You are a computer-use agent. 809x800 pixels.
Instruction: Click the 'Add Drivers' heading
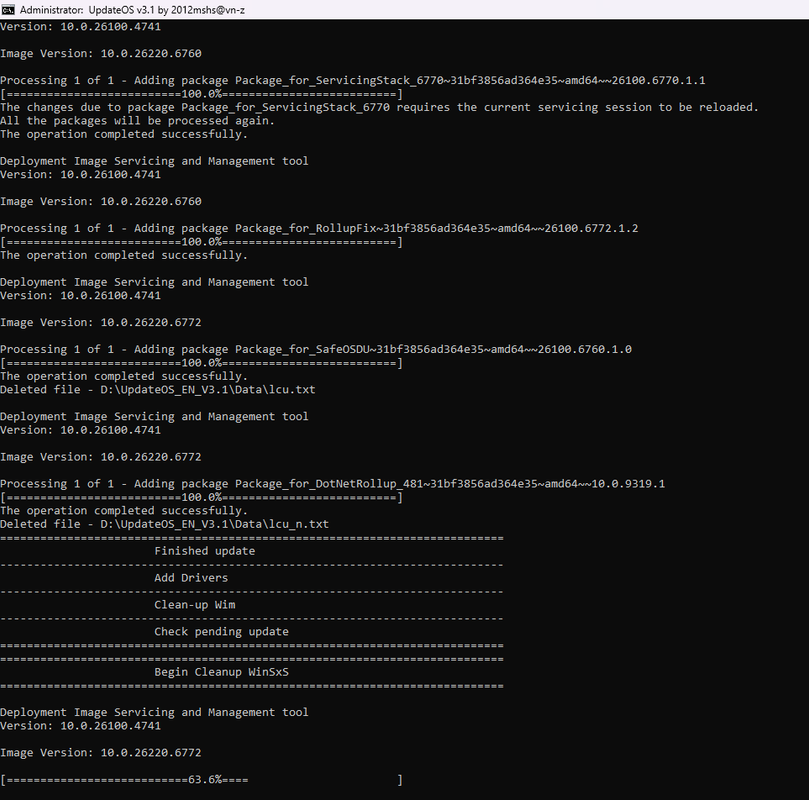pos(191,578)
